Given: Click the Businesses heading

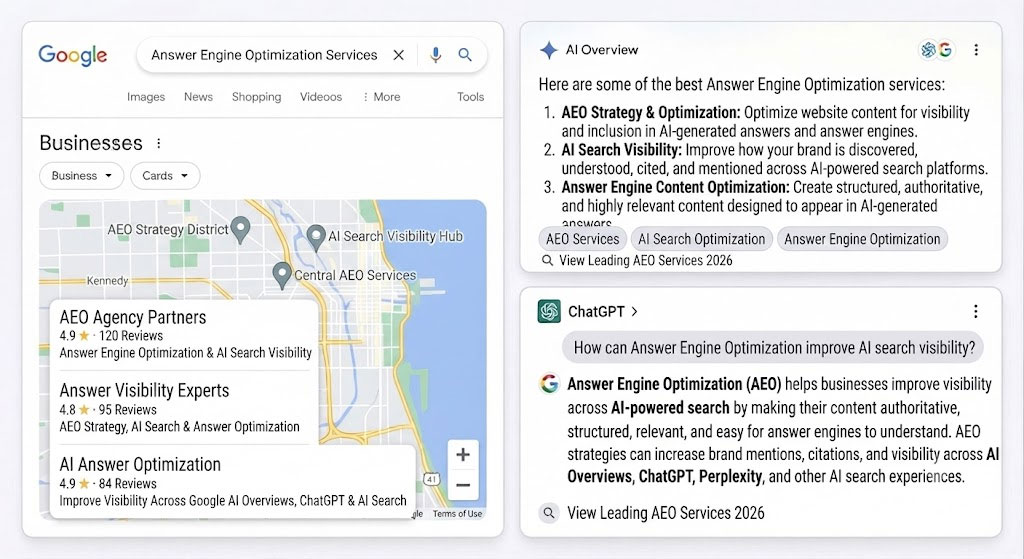Looking at the screenshot, I should 91,143.
